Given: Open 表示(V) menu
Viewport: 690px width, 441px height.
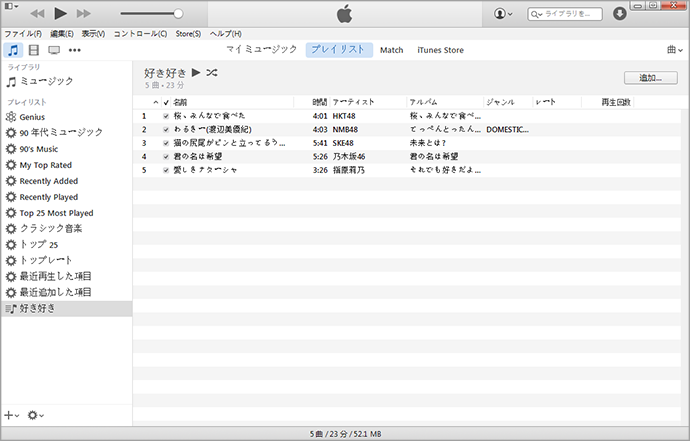Looking at the screenshot, I should [x=93, y=34].
